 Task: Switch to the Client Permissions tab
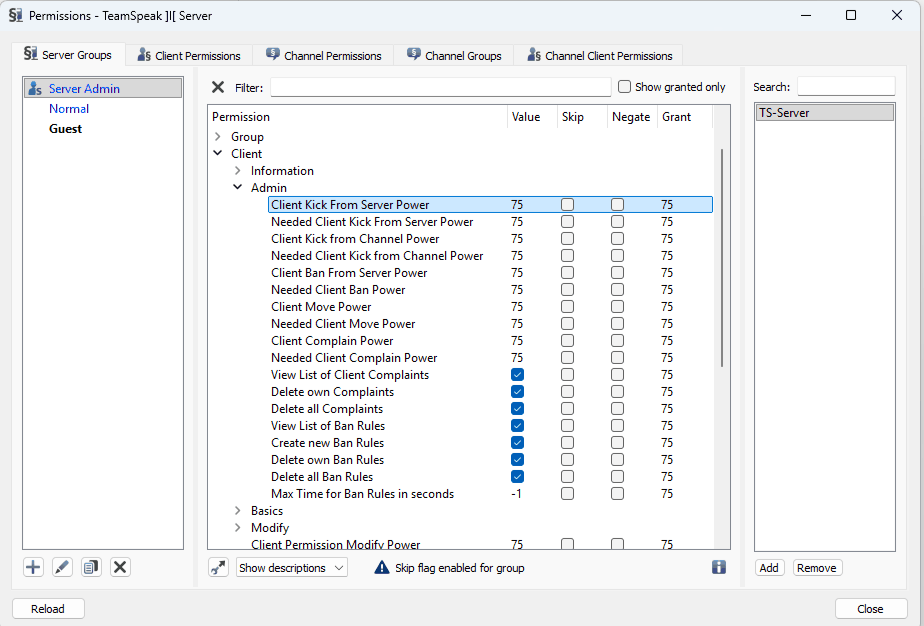189,55
